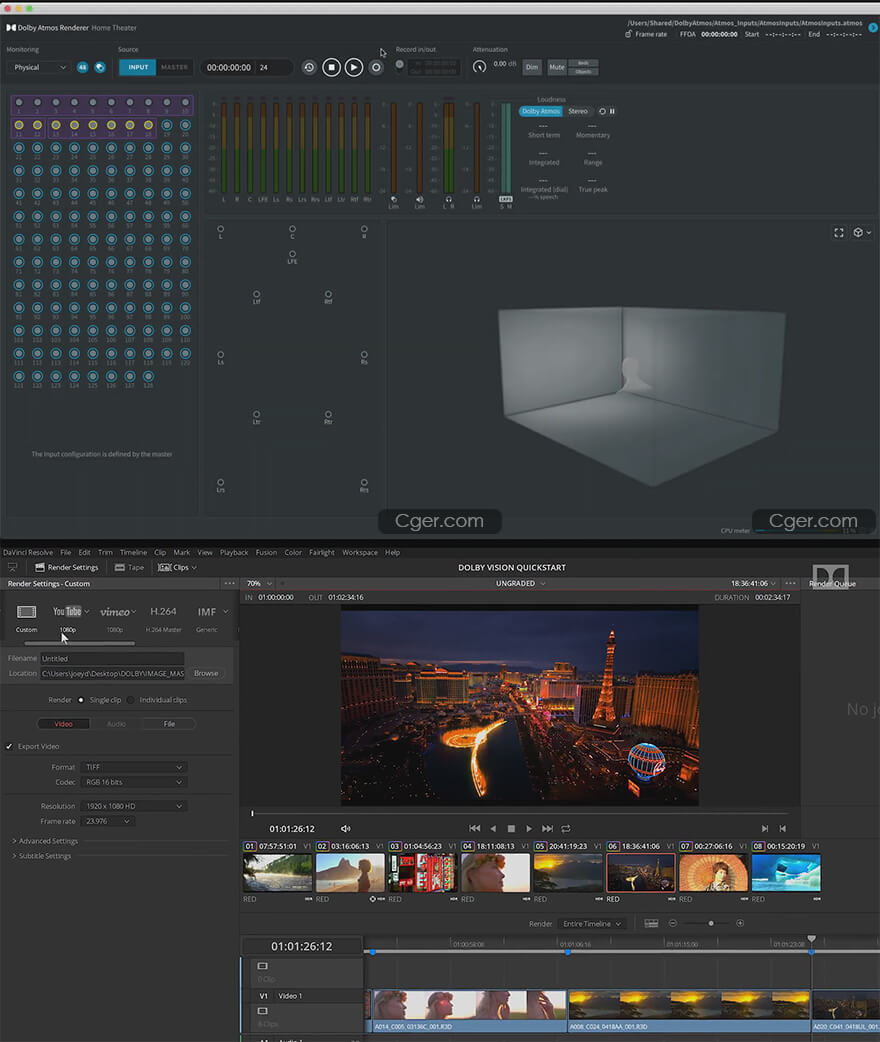Viewport: 880px width, 1042px height.
Task: Click the timeline zoom slider handle
Action: pyautogui.click(x=711, y=924)
